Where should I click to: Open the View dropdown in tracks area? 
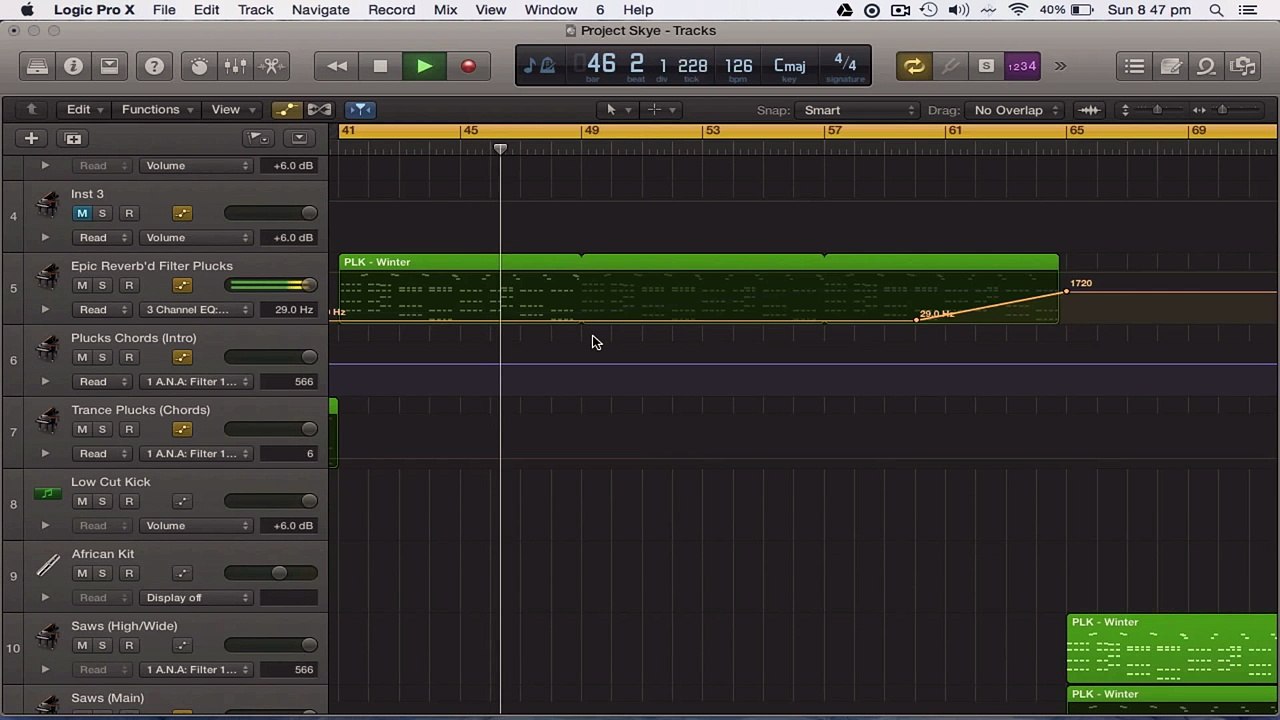click(x=233, y=110)
